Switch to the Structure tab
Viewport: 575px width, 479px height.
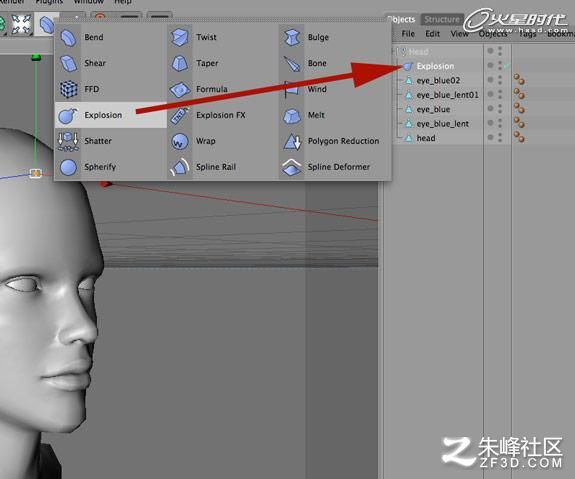tap(442, 19)
